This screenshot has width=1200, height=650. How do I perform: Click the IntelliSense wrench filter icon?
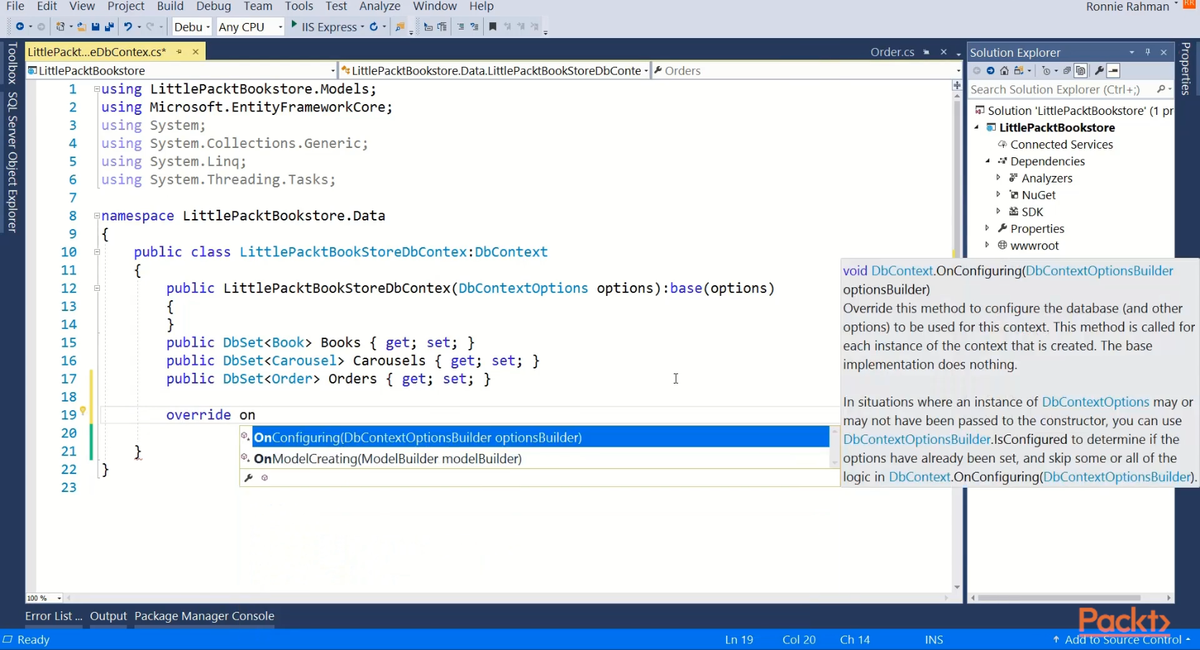249,478
